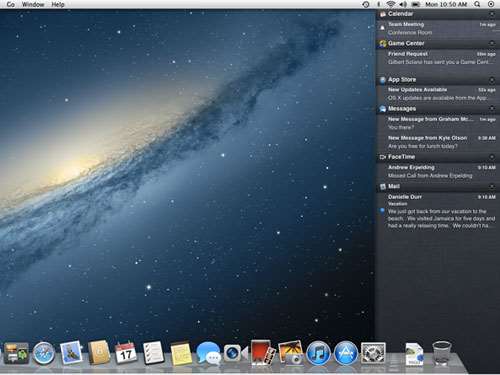Clear Game Center notifications with X button
This screenshot has height=375, width=500.
[x=492, y=43]
